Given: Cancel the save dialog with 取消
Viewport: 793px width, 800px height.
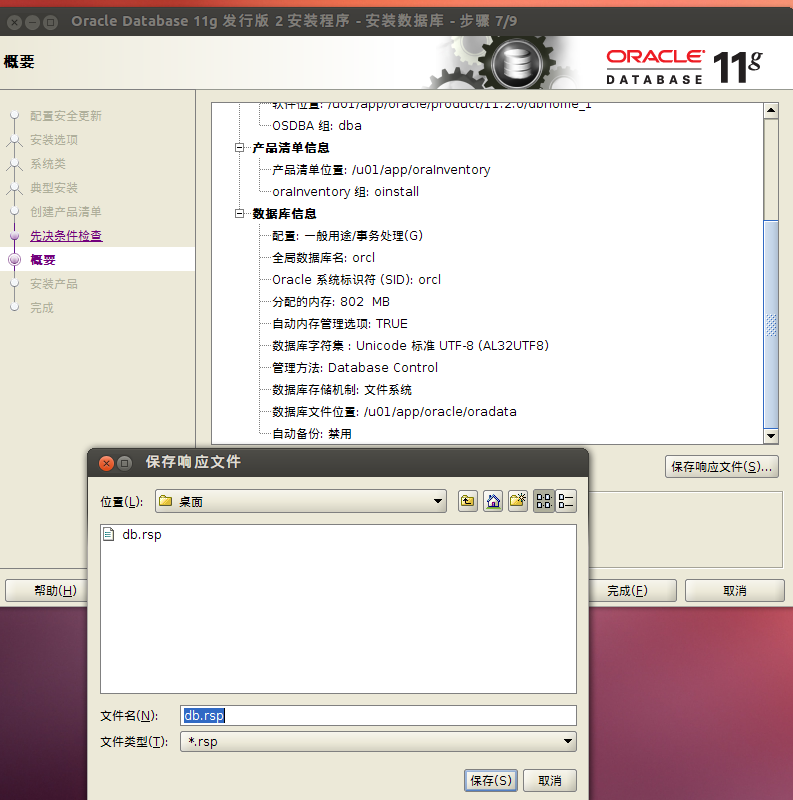Looking at the screenshot, I should 550,781.
